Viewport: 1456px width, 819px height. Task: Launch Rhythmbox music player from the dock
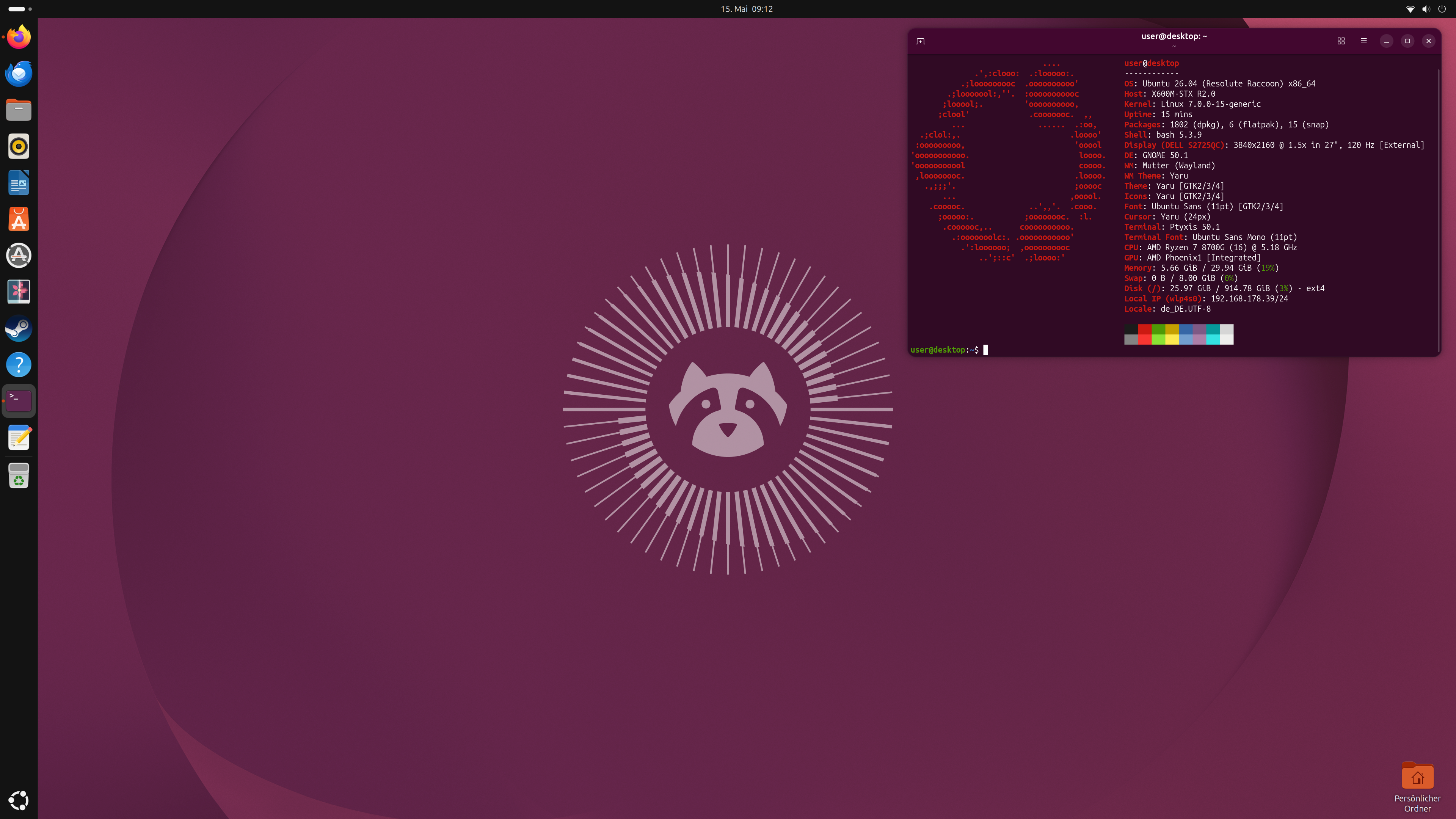[19, 146]
